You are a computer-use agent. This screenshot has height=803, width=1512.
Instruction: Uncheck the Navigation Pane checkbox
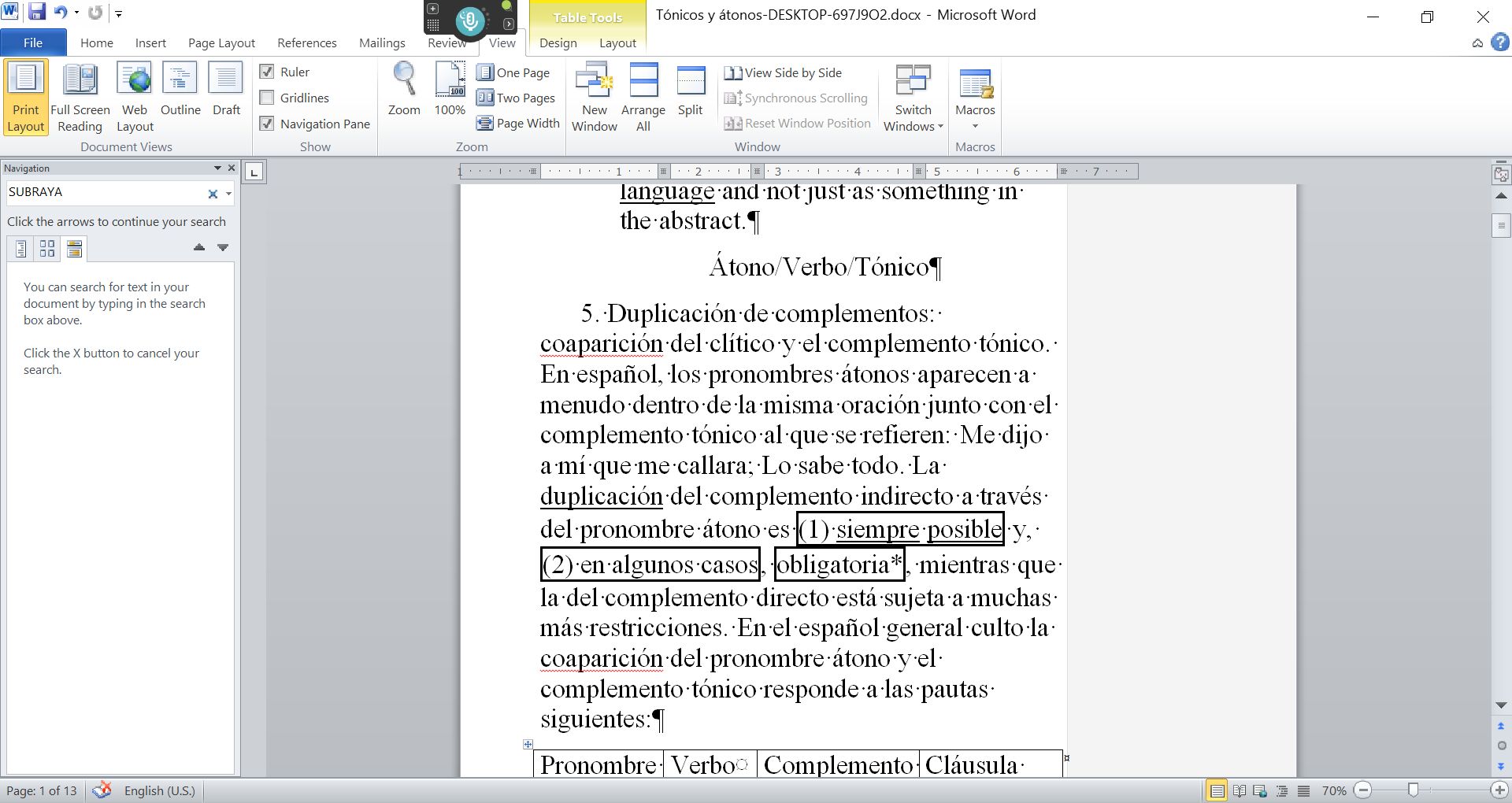[267, 124]
